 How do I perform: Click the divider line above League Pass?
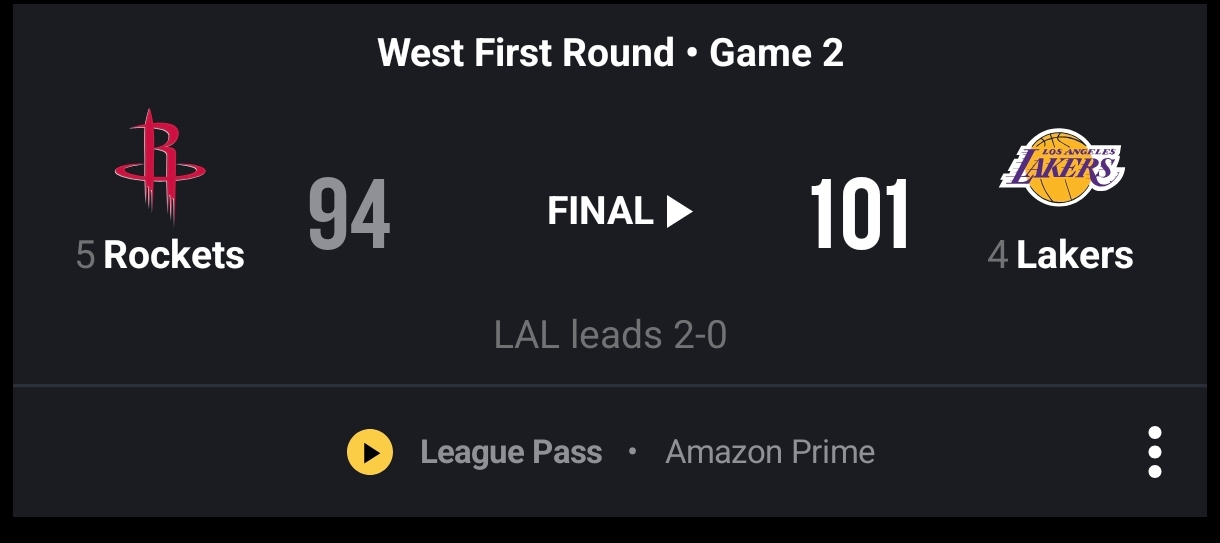click(x=610, y=385)
